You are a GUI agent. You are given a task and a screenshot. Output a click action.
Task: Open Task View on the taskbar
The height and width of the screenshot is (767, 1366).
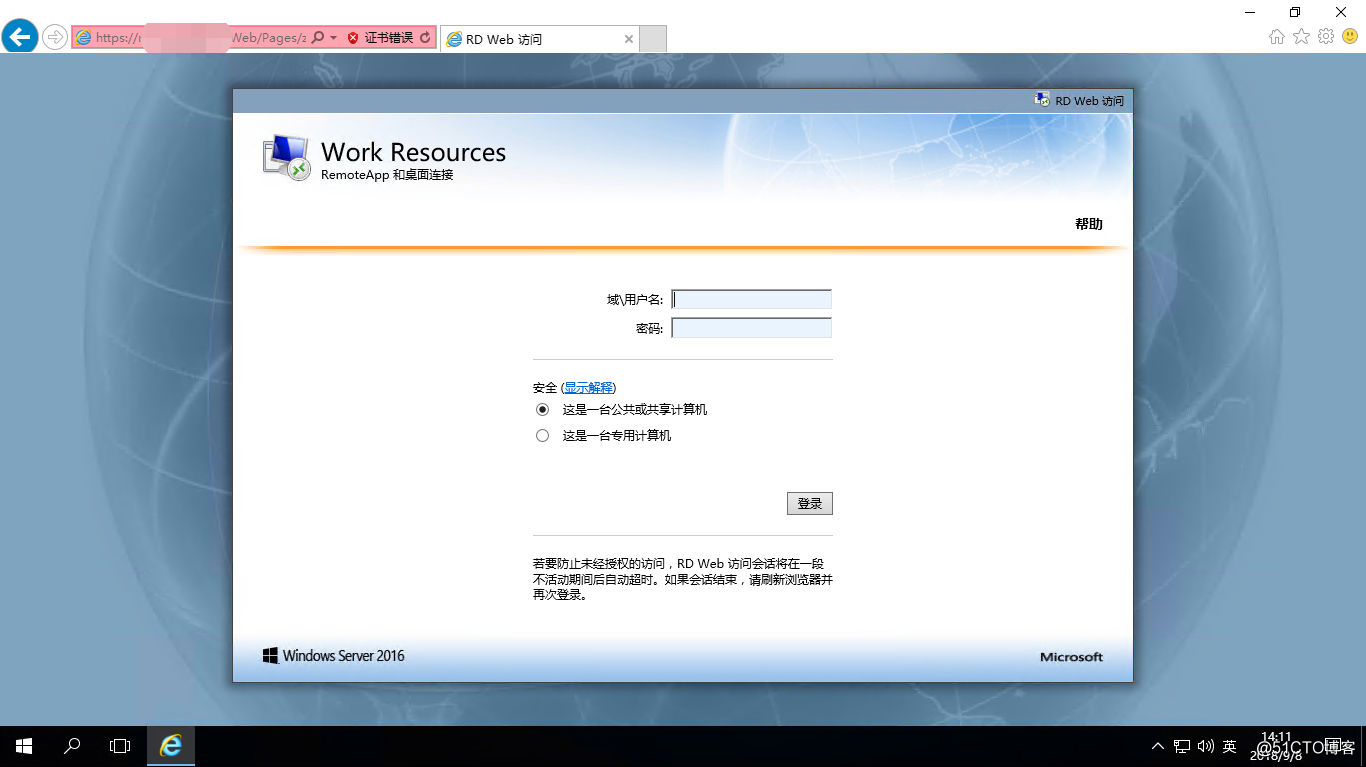[120, 746]
